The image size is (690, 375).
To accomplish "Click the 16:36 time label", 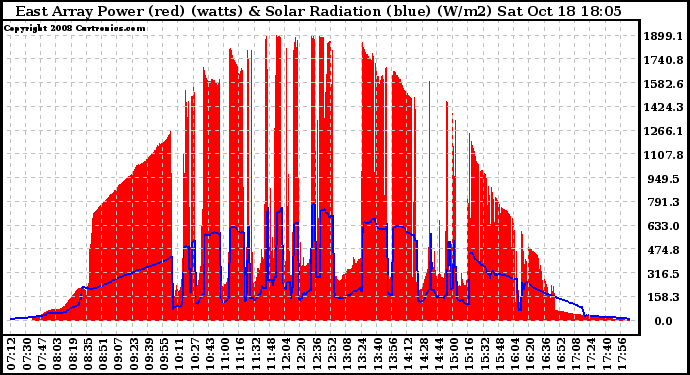I will pyautogui.click(x=546, y=353).
